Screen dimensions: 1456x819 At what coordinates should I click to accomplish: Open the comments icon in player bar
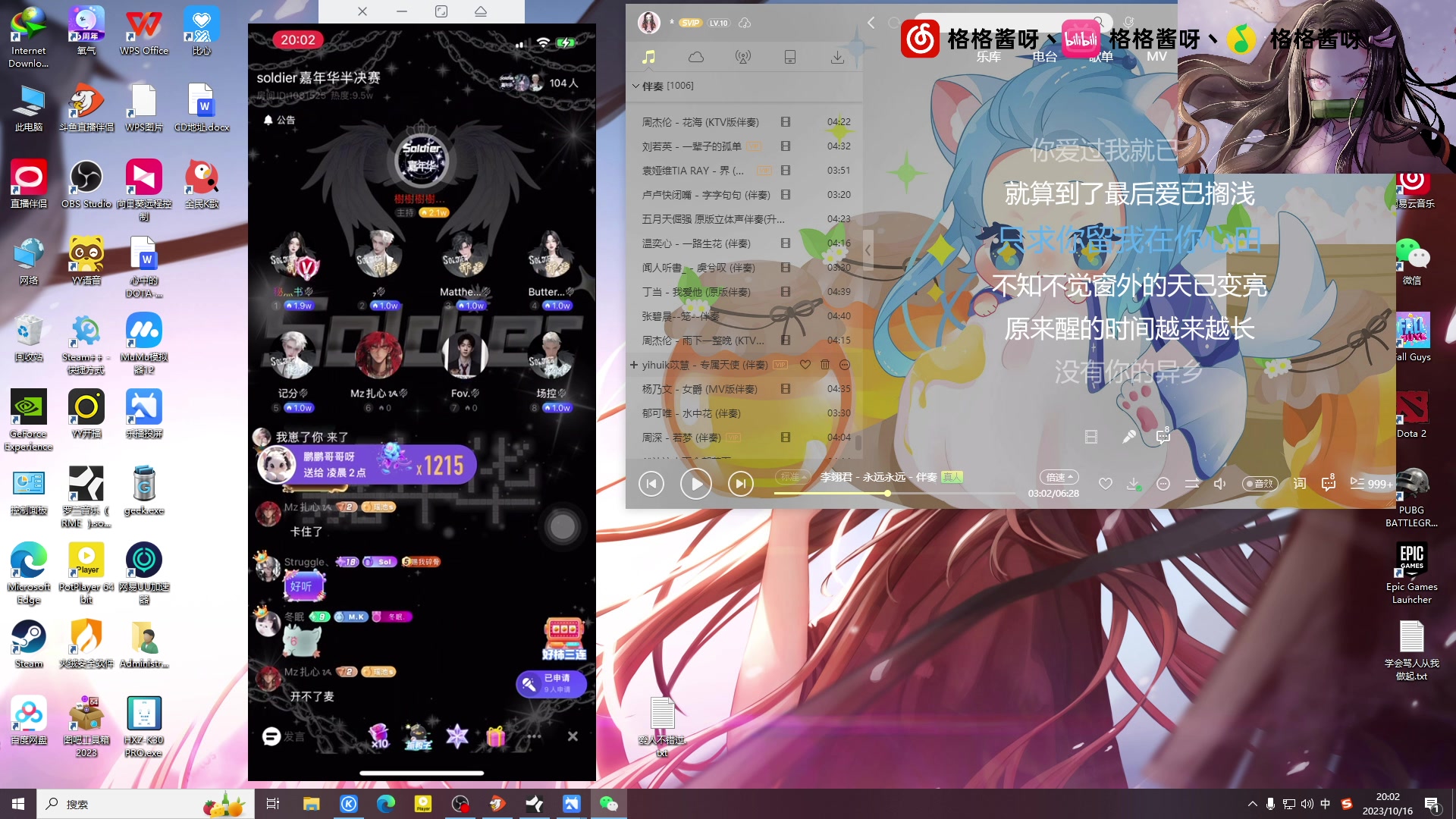[x=1329, y=483]
